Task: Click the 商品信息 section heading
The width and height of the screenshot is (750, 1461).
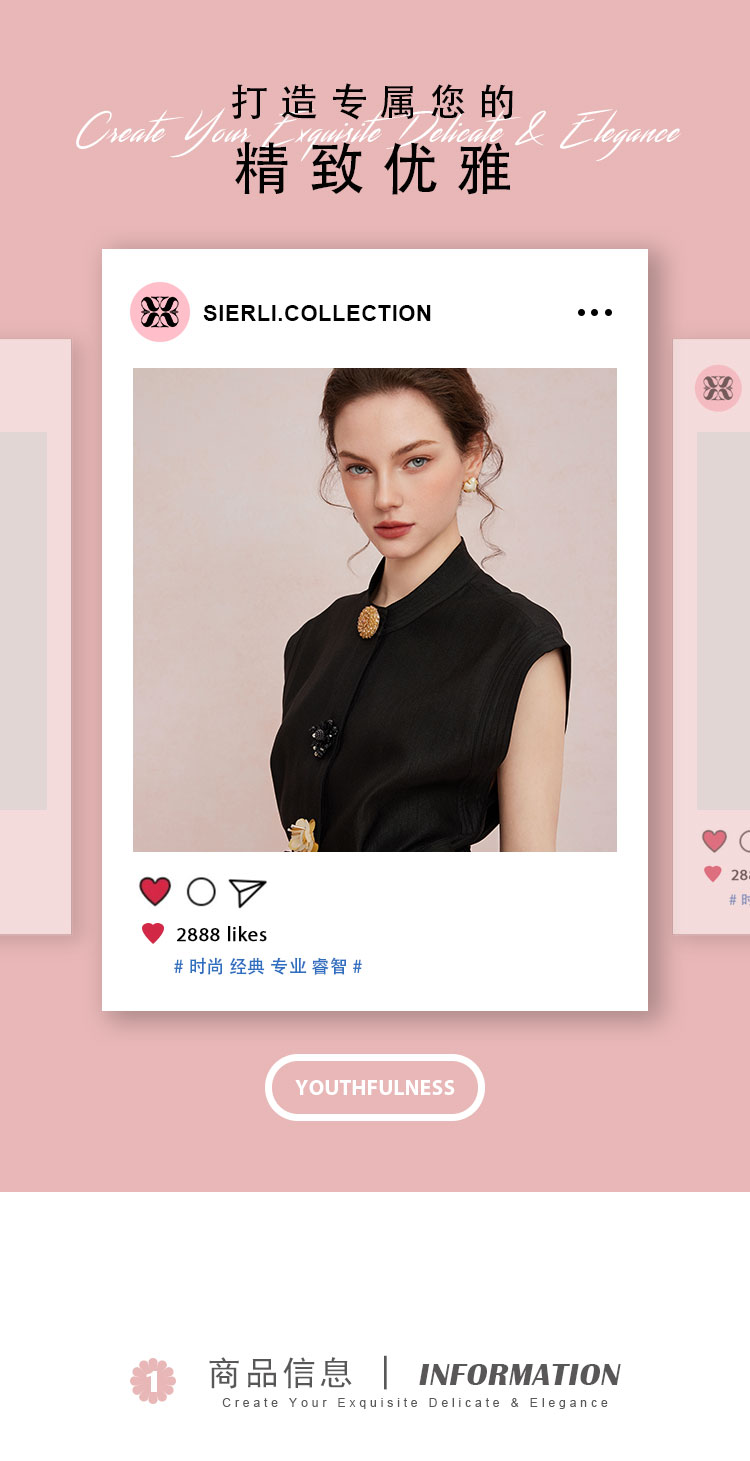Action: click(281, 1373)
